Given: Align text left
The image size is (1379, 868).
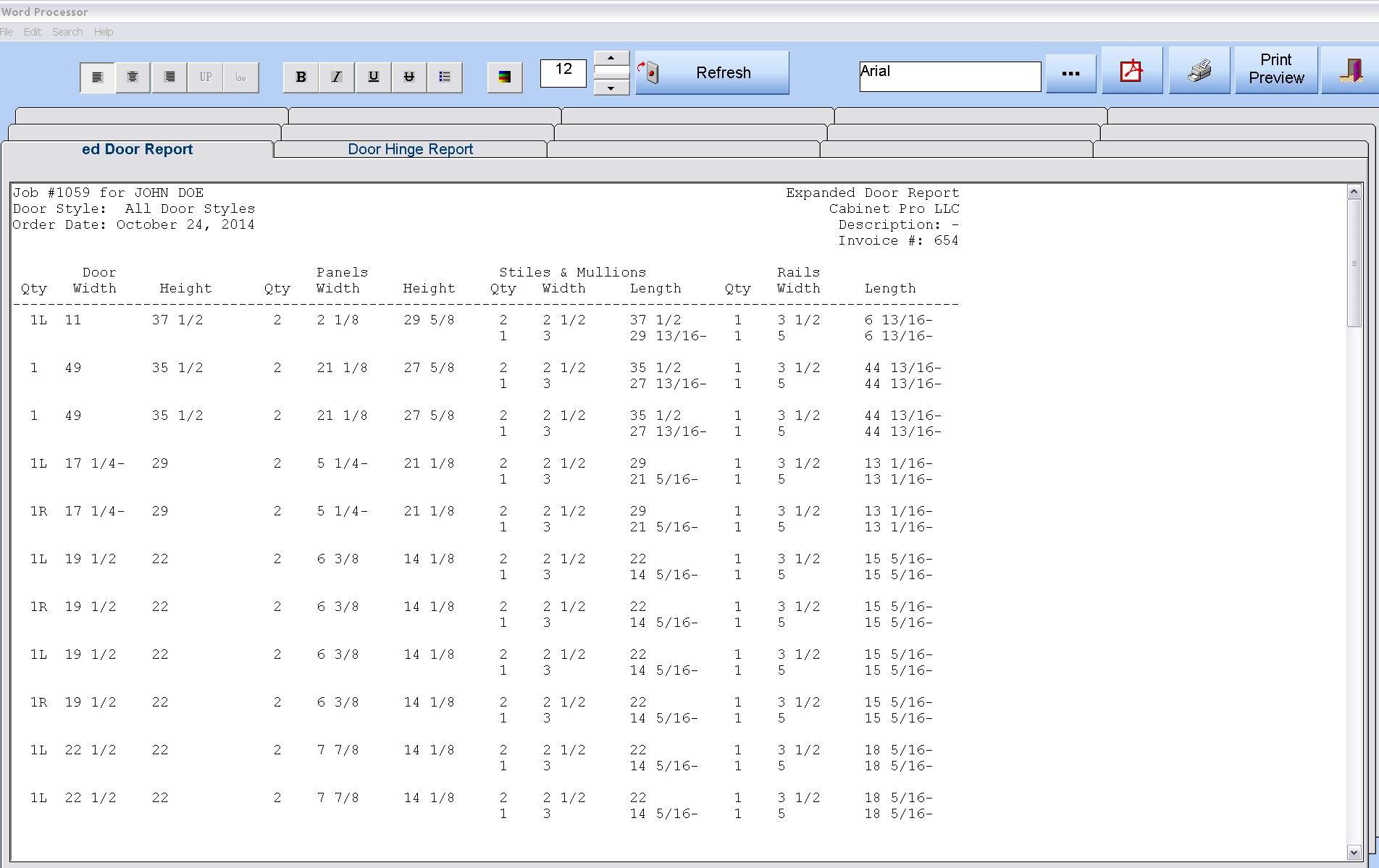Looking at the screenshot, I should point(97,77).
